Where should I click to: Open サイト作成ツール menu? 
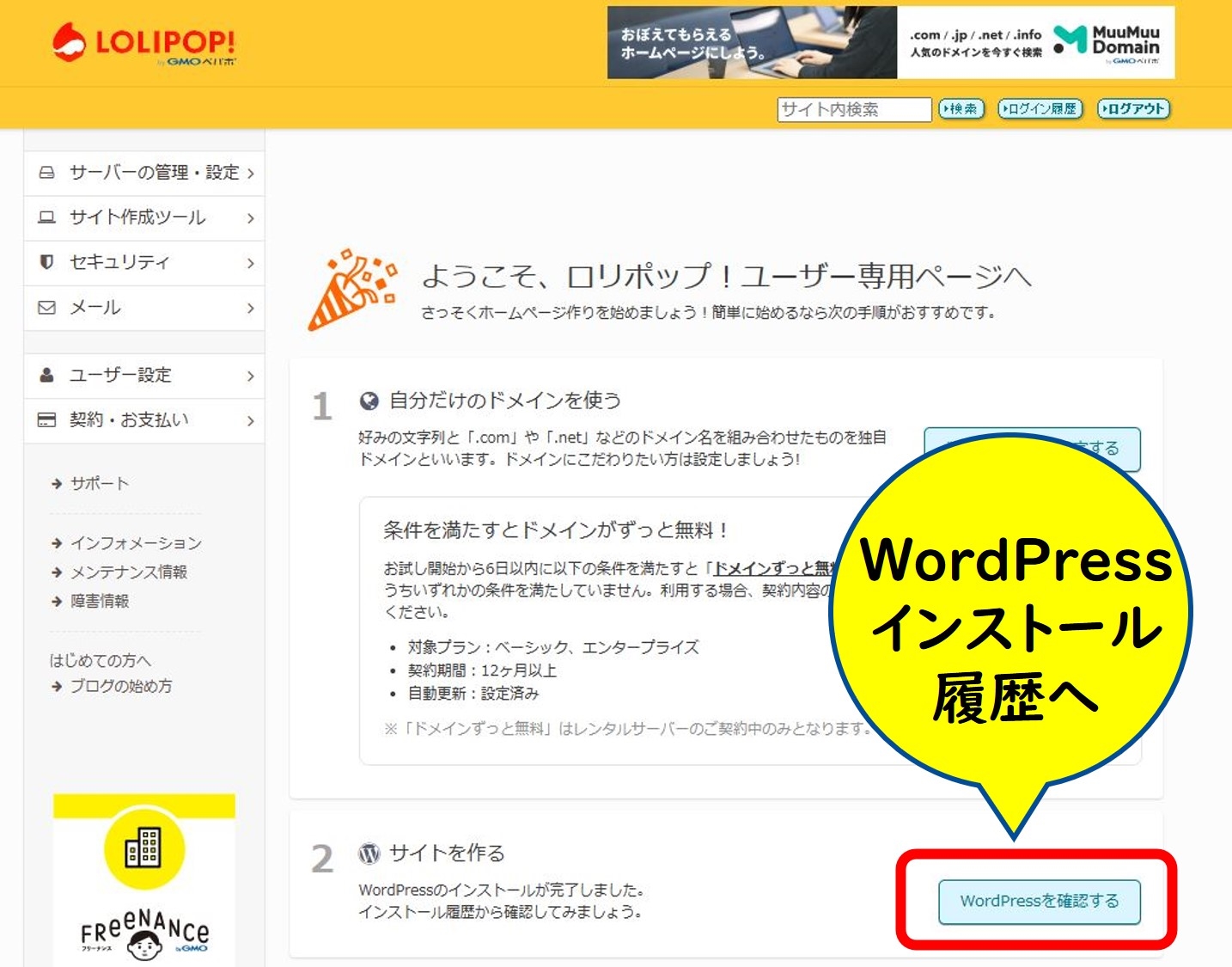click(x=144, y=217)
